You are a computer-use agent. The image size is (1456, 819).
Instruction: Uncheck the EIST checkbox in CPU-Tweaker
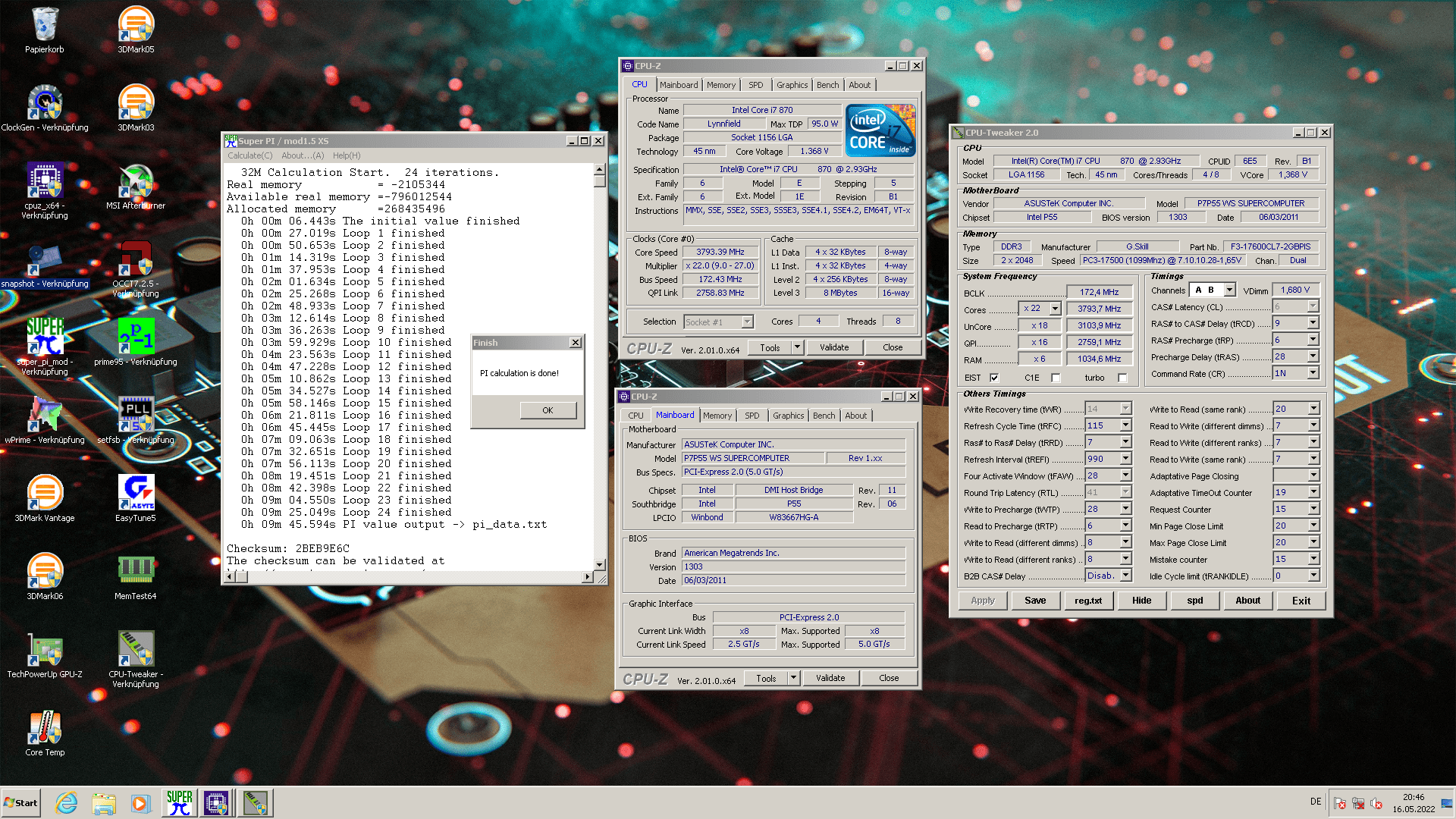click(x=994, y=378)
